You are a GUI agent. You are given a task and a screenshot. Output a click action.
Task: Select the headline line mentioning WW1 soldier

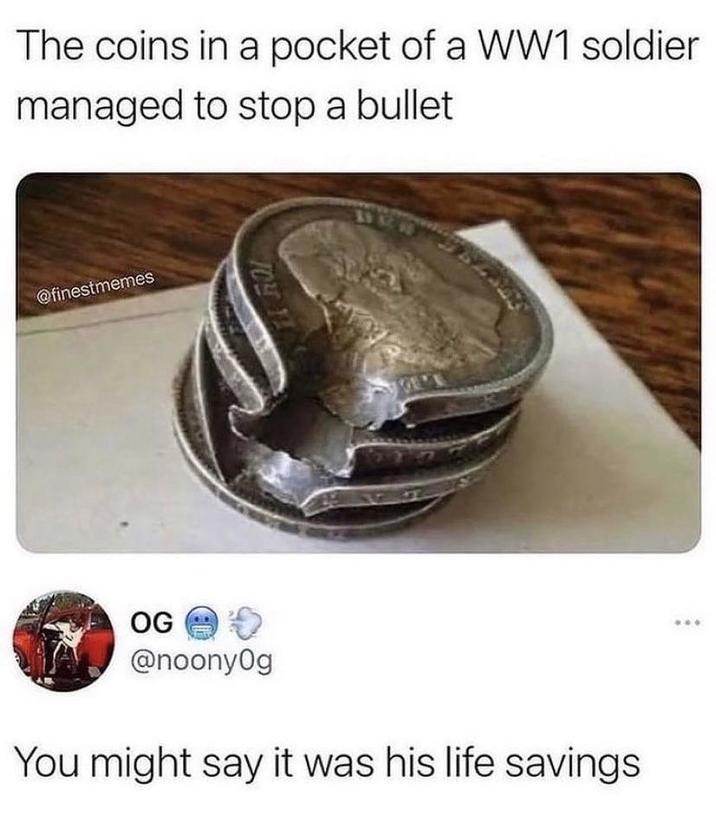click(x=357, y=46)
